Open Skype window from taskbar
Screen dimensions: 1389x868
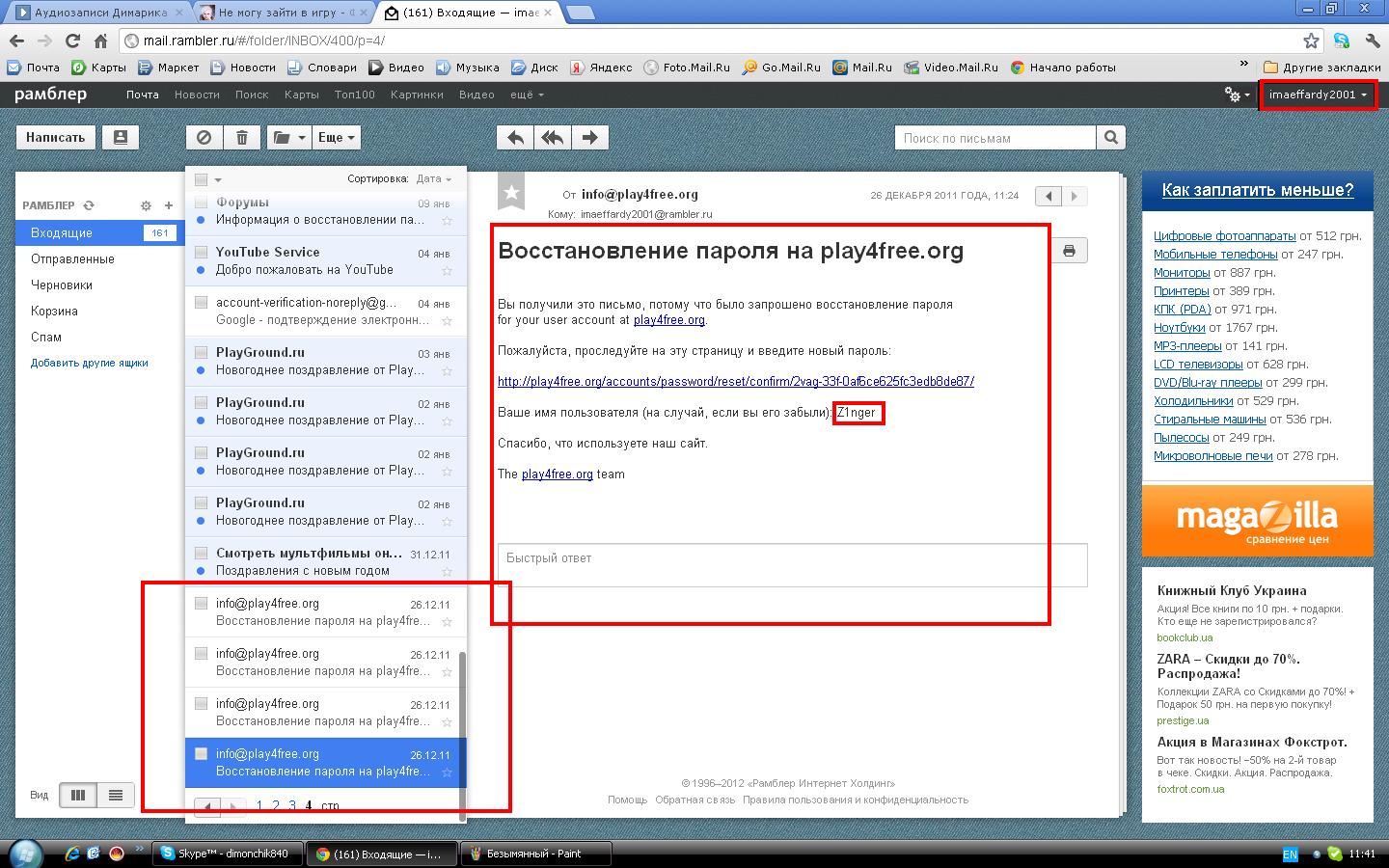point(229,854)
